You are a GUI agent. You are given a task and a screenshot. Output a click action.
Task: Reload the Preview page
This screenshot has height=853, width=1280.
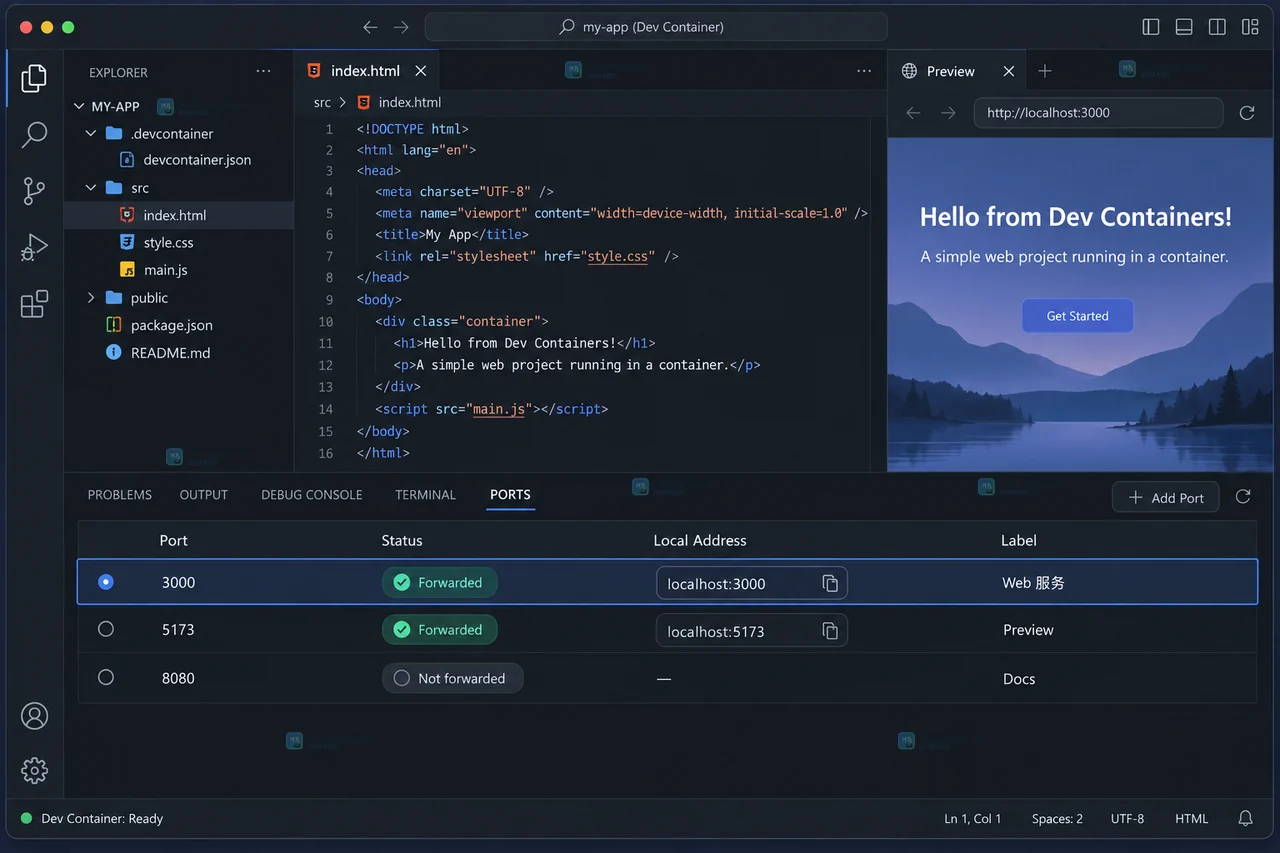[x=1247, y=113]
